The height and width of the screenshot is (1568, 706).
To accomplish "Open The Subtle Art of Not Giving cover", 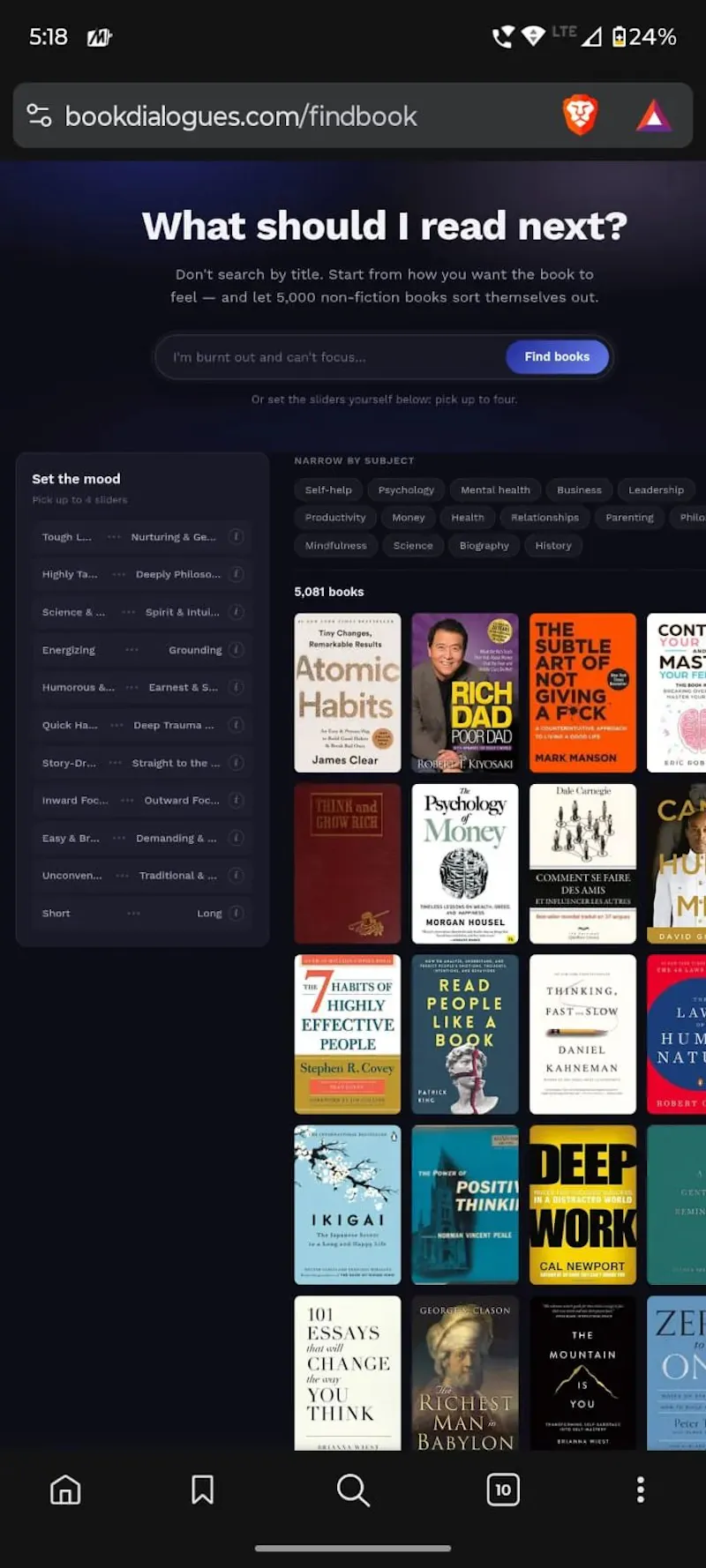I will pos(582,693).
